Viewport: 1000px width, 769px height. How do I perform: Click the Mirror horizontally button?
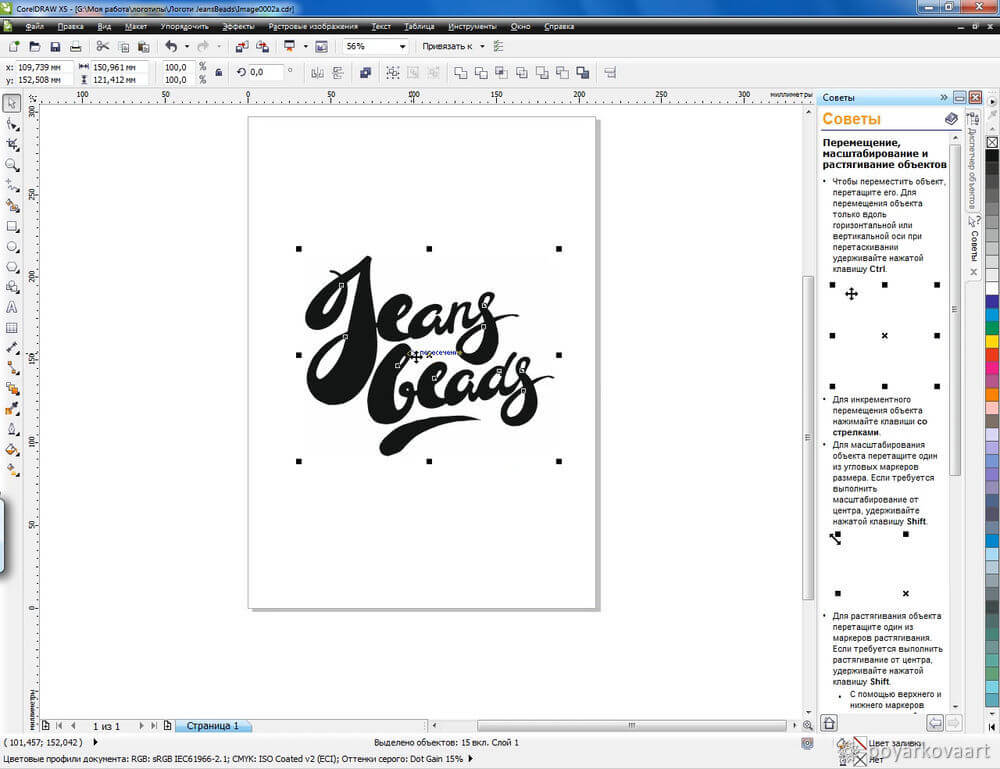coord(317,73)
